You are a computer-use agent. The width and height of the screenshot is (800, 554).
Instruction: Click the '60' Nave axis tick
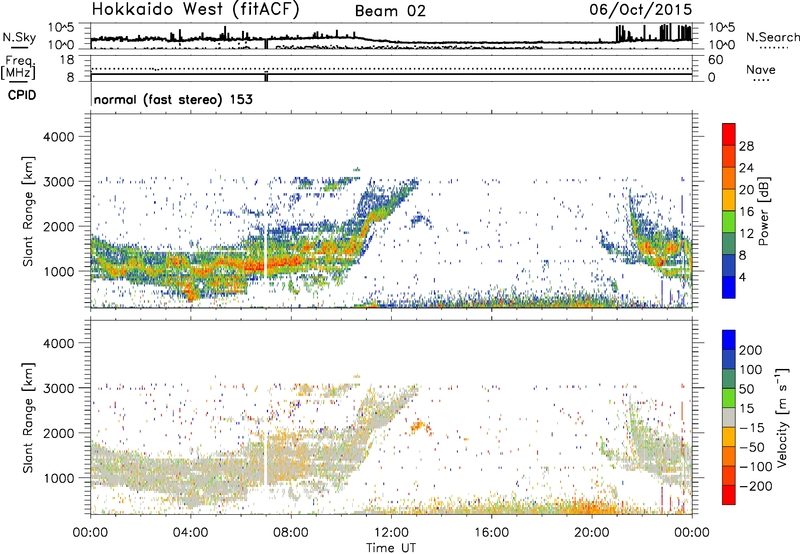click(x=715, y=60)
